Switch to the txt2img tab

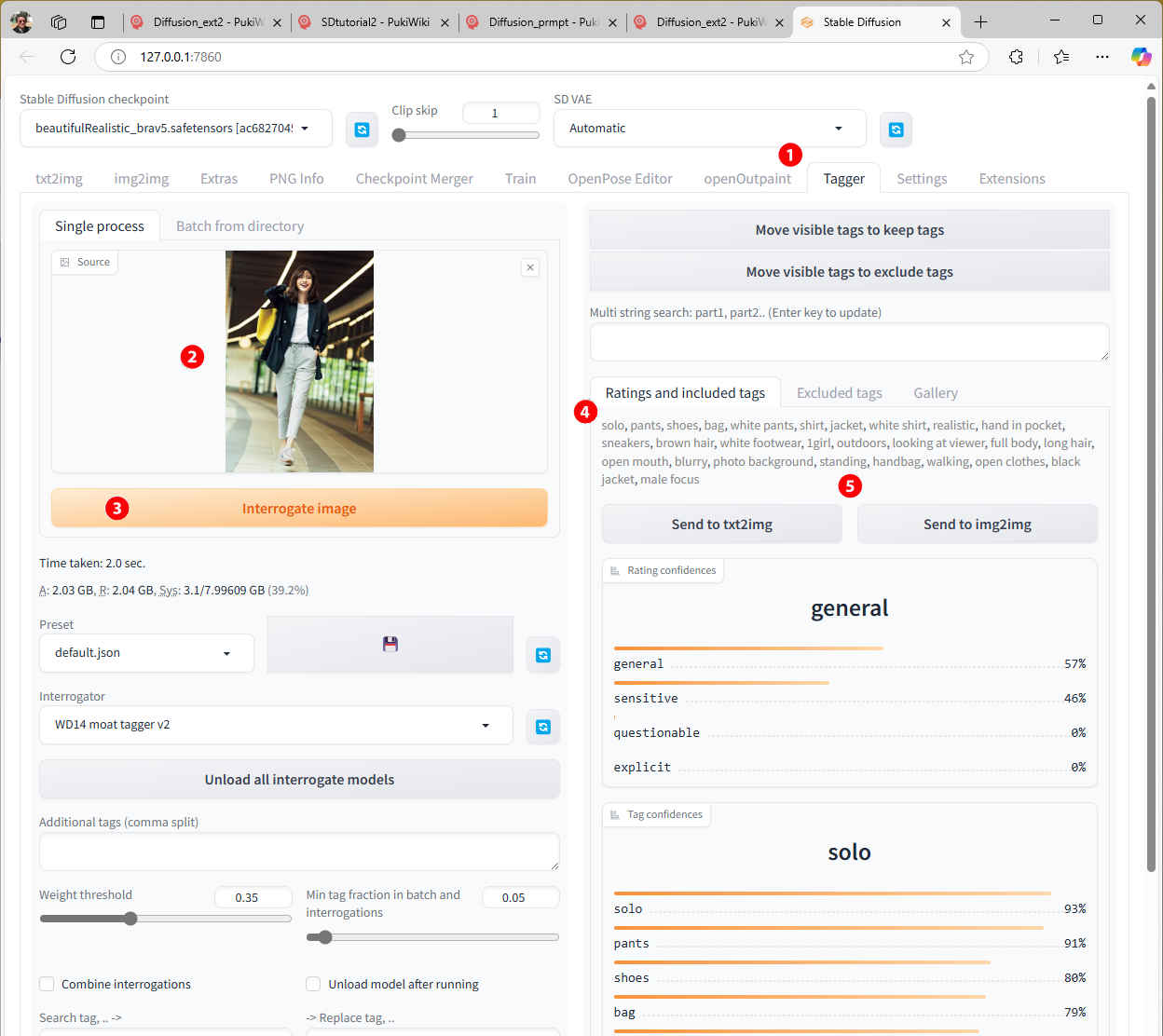59,179
